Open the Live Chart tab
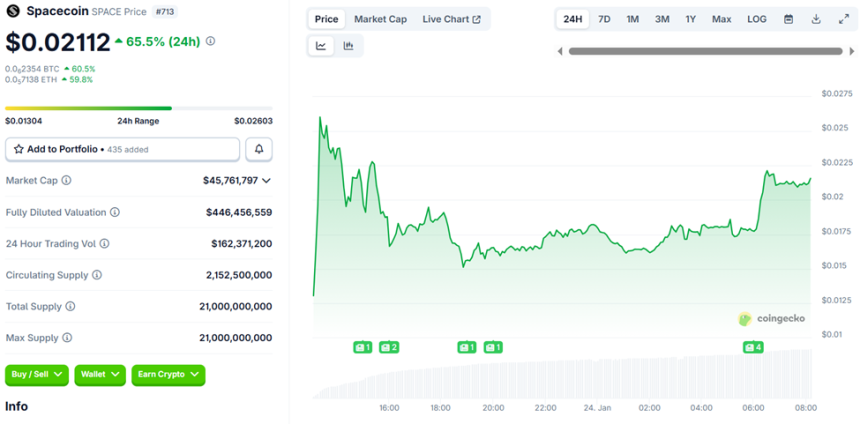This screenshot has height=424, width=860. tap(451, 19)
